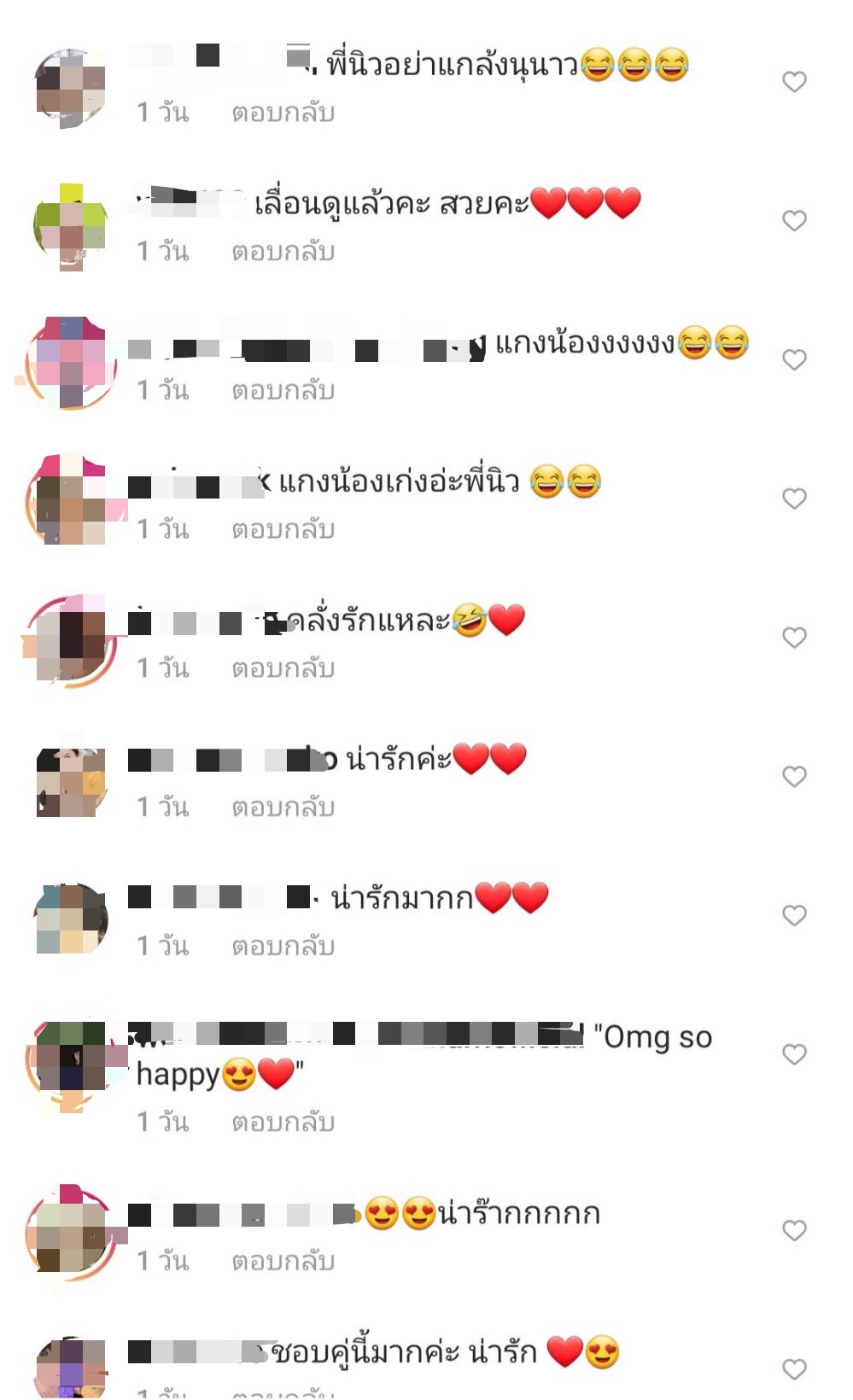This screenshot has height=1400, width=853.
Task: Open profile picture of 'พี่นิวอย่าแกล้งนุนาว' commenter
Action: (x=71, y=88)
